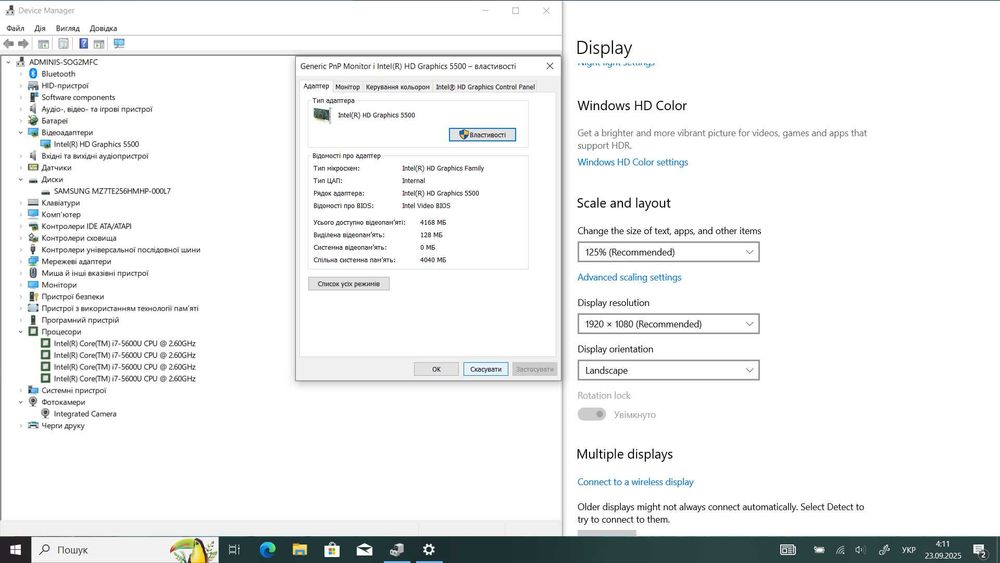Open the Файл menu
Screen dimensions: 1000x563
point(15,28)
